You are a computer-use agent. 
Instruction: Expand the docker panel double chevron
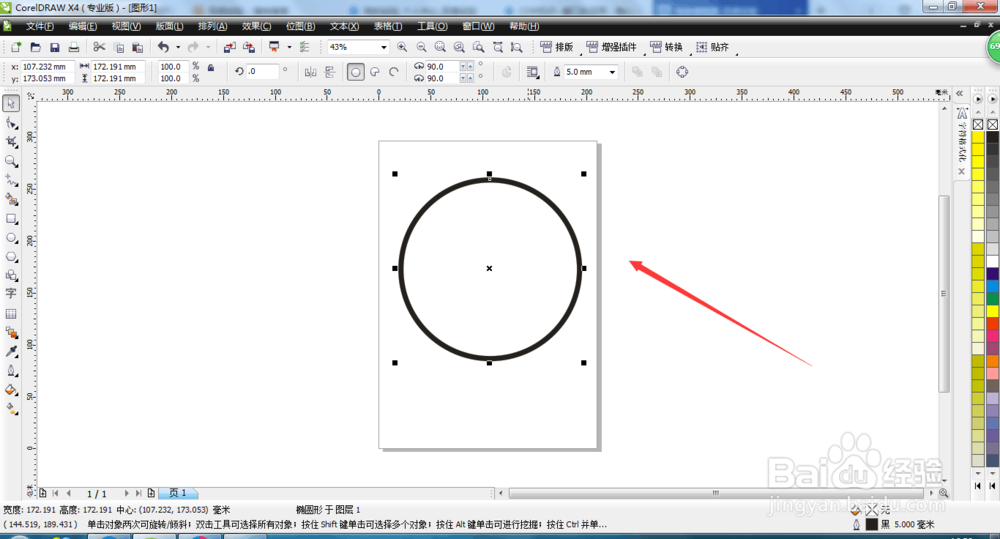coord(959,94)
